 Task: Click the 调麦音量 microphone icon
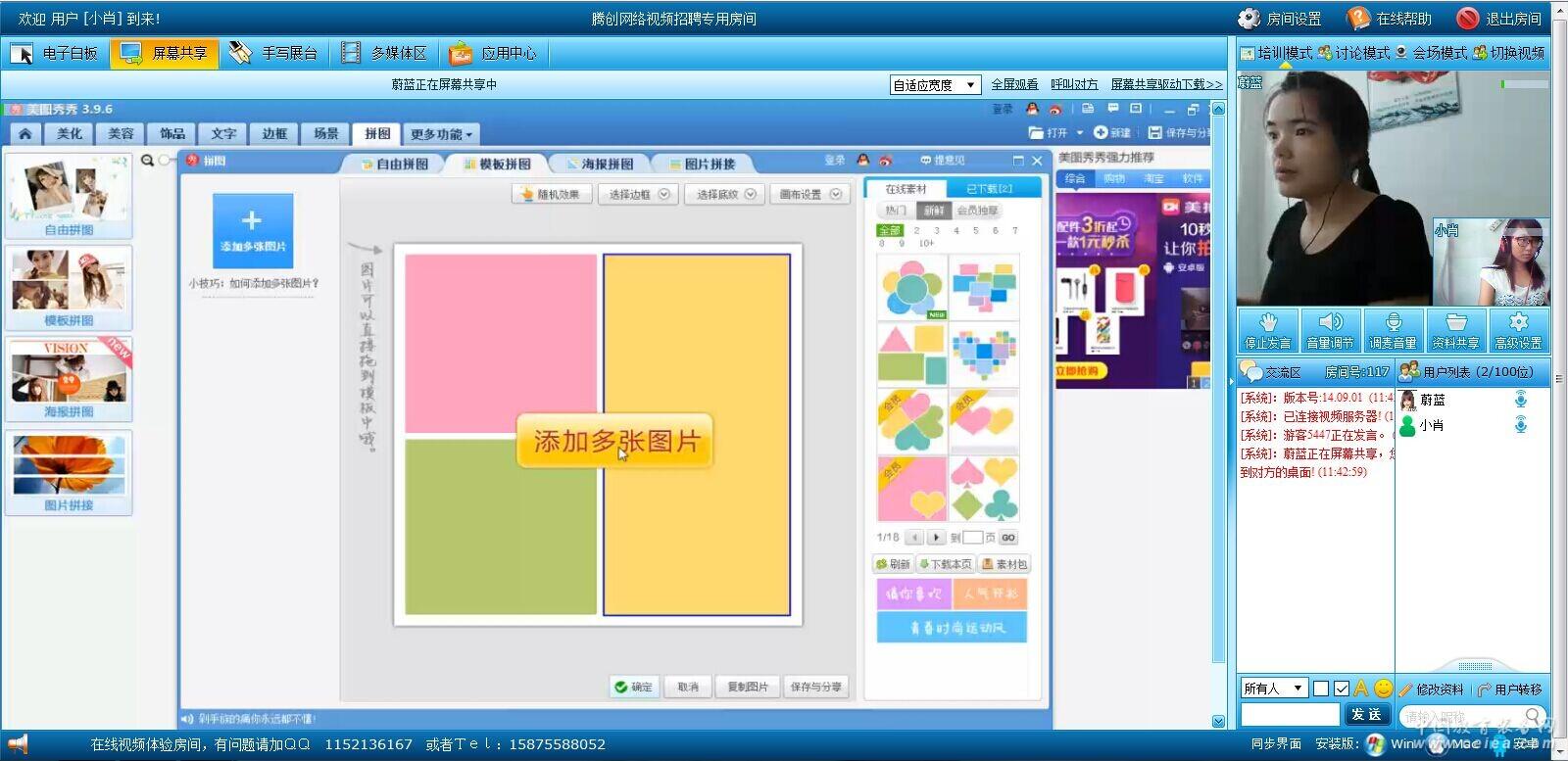point(1393,323)
